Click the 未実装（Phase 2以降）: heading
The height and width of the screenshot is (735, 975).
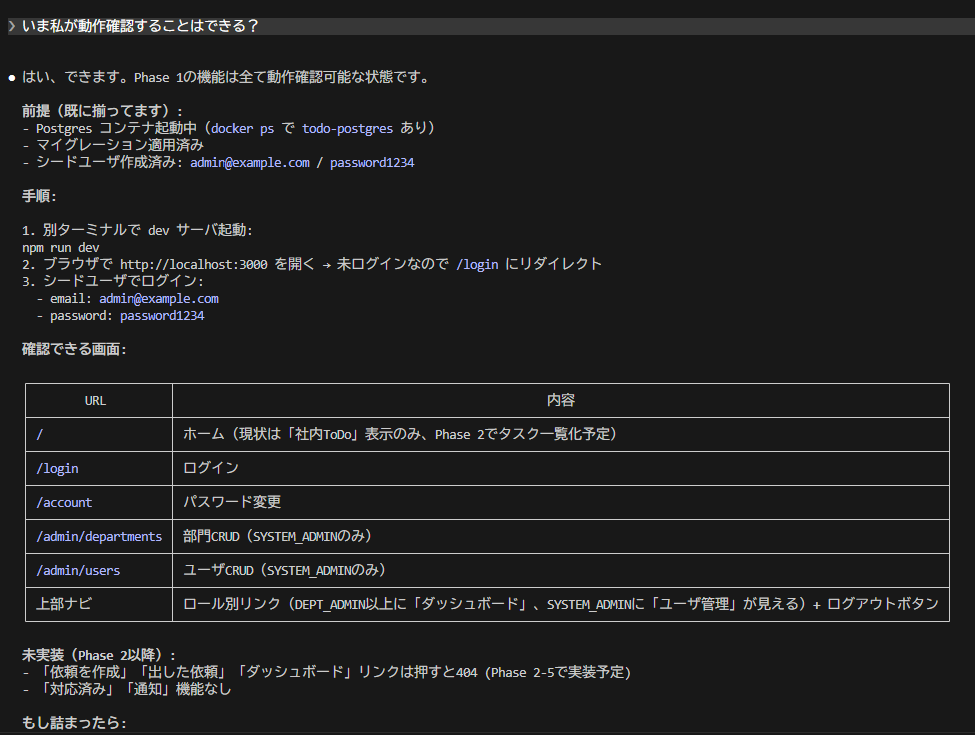pyautogui.click(x=99, y=655)
